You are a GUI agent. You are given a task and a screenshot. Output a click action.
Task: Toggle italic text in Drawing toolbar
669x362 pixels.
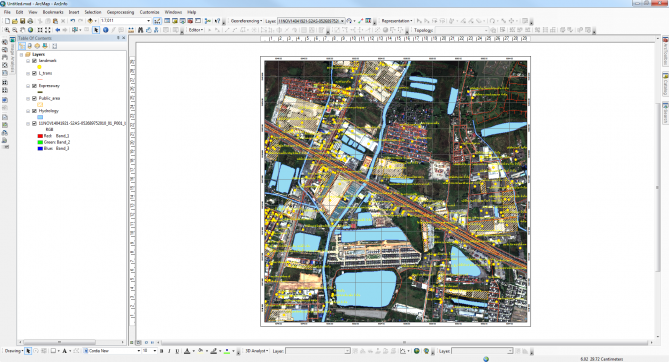[169, 351]
